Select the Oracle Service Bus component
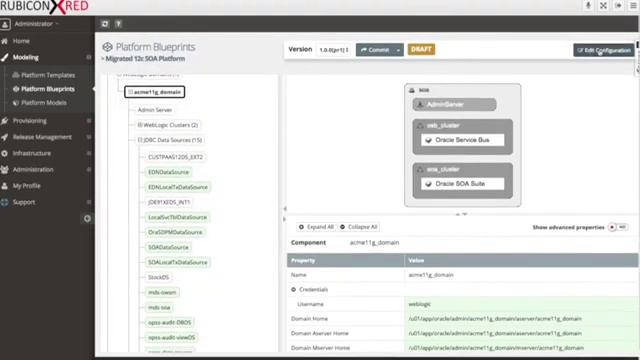 (x=462, y=140)
